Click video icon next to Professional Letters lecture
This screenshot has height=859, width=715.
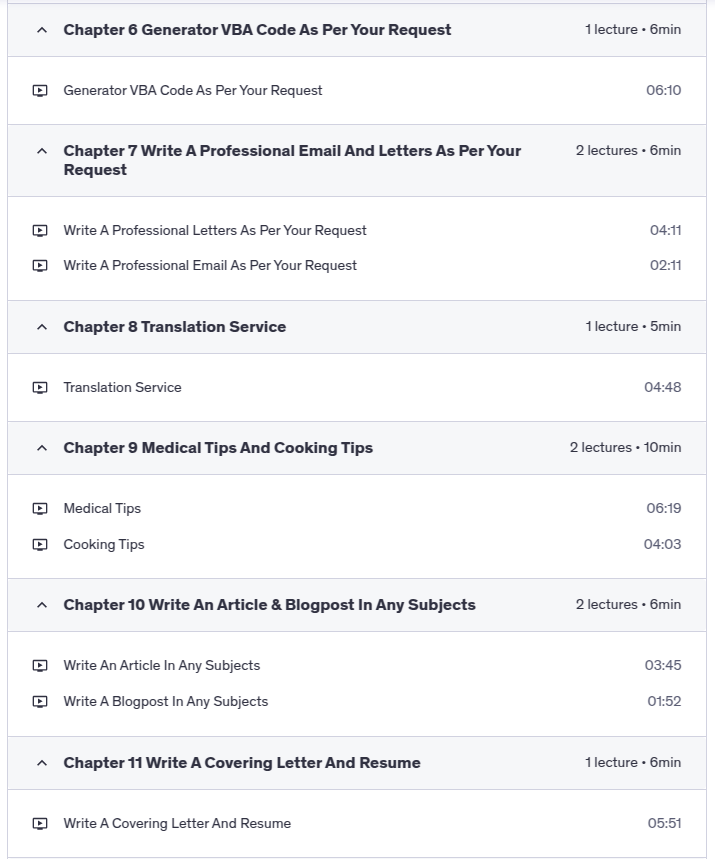[x=40, y=231]
